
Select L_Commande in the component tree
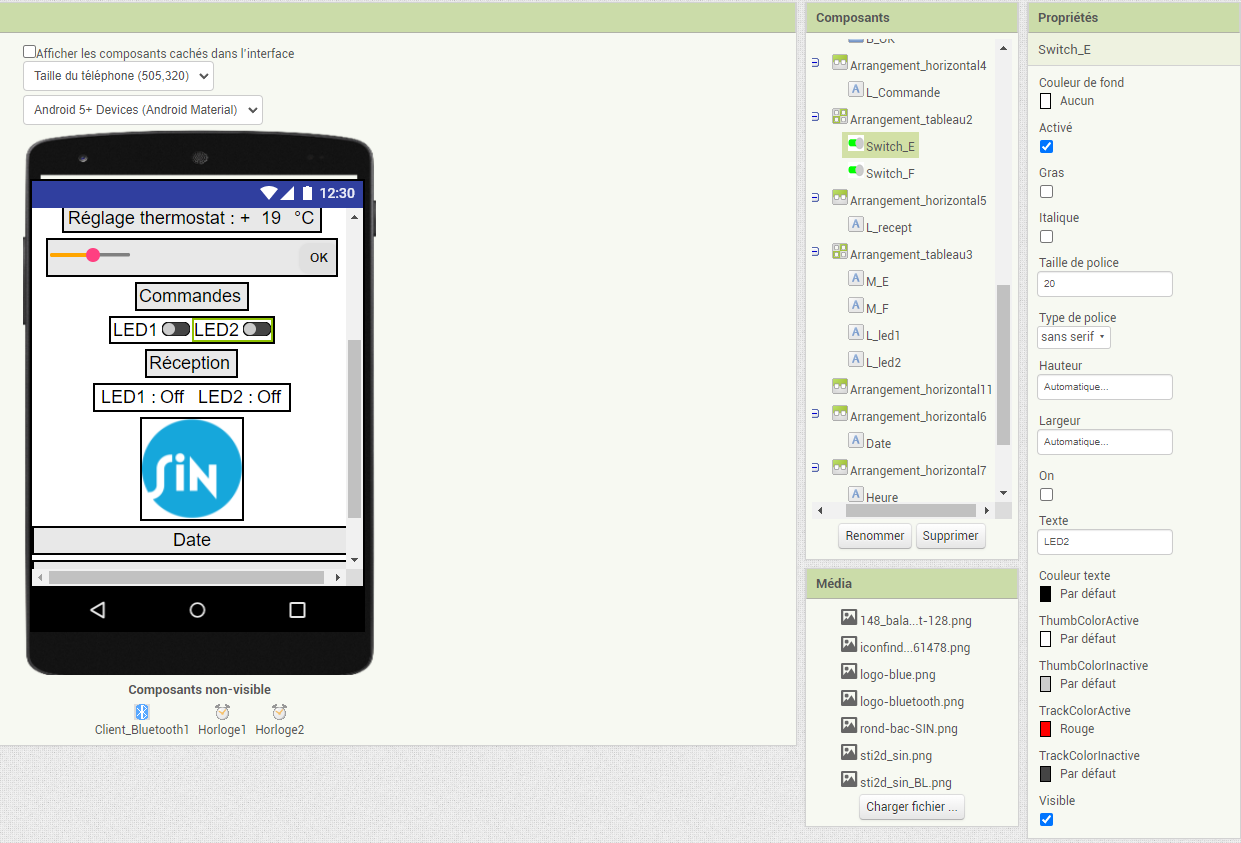[902, 92]
